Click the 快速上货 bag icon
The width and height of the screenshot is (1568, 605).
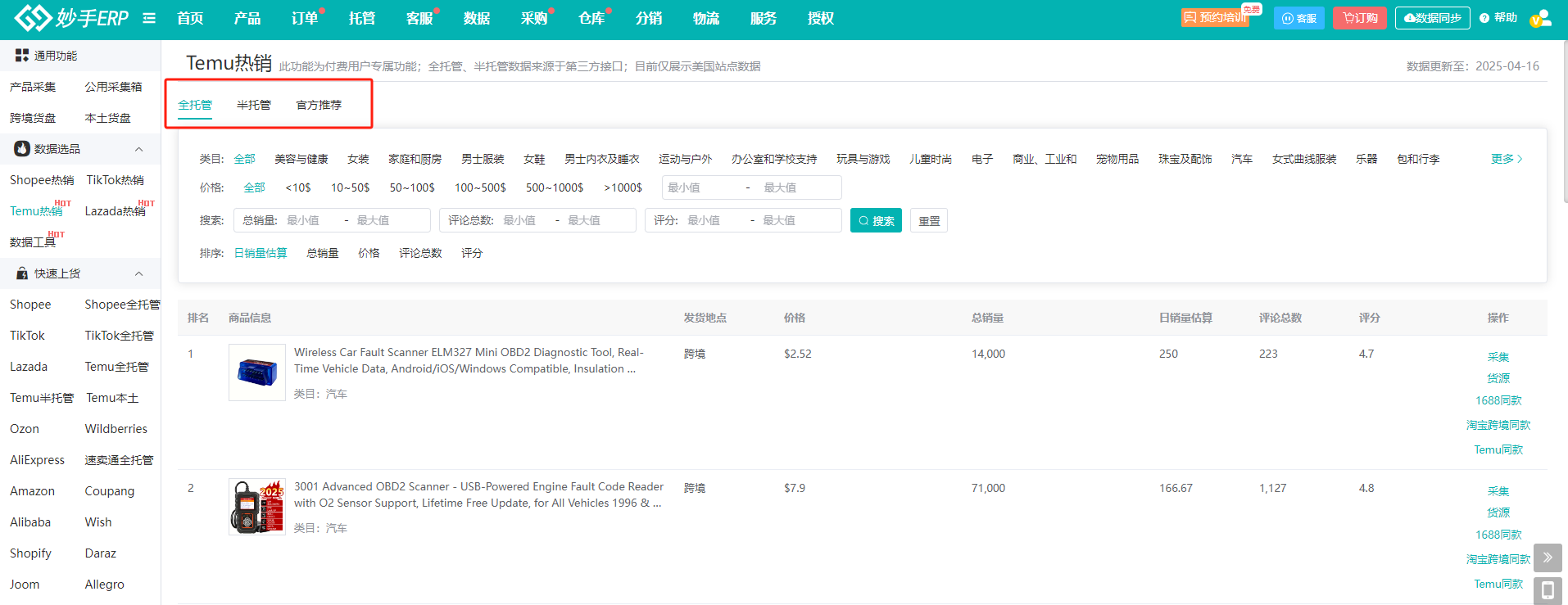[x=22, y=273]
